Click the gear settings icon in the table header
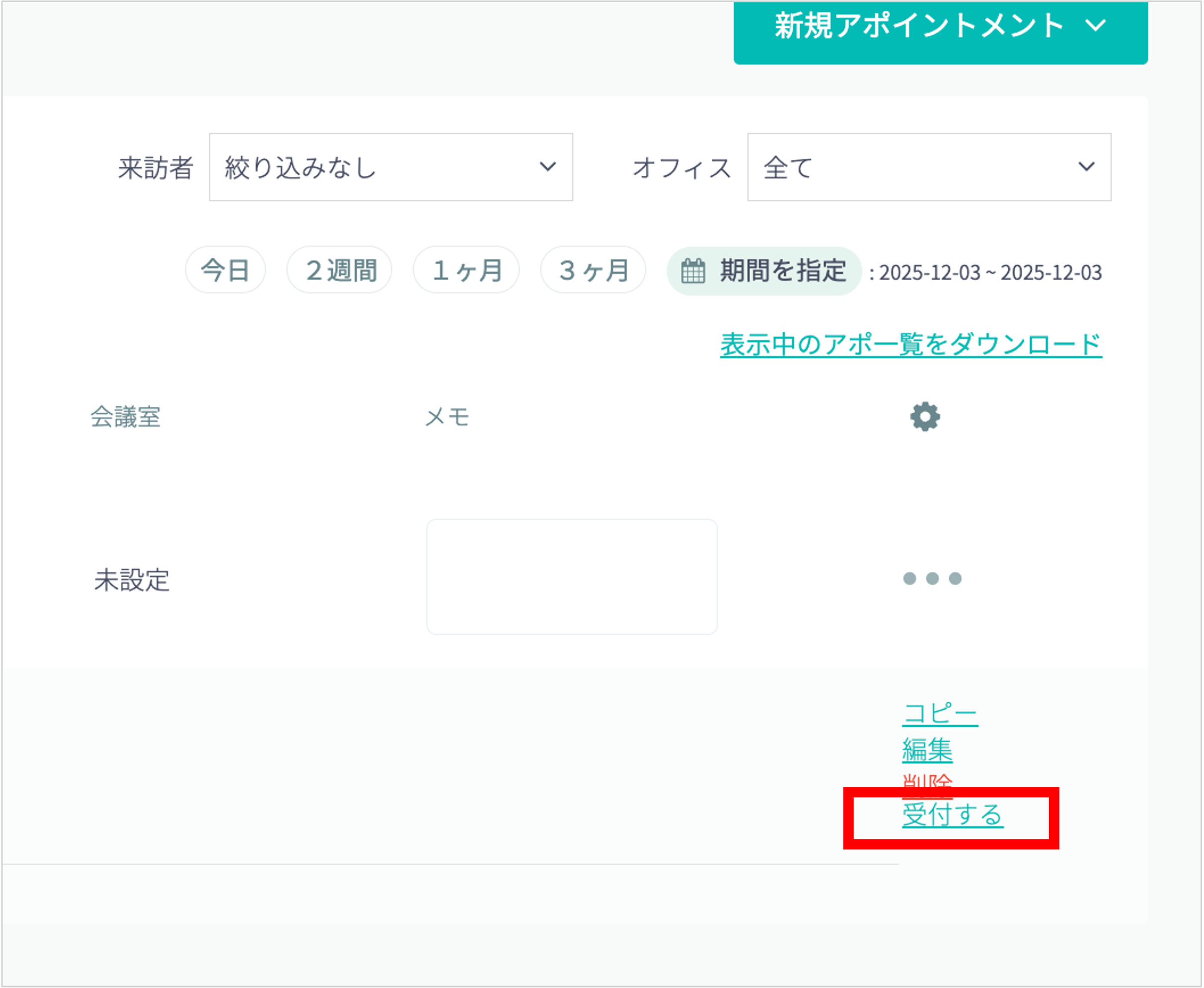This screenshot has height=988, width=1204. (925, 417)
